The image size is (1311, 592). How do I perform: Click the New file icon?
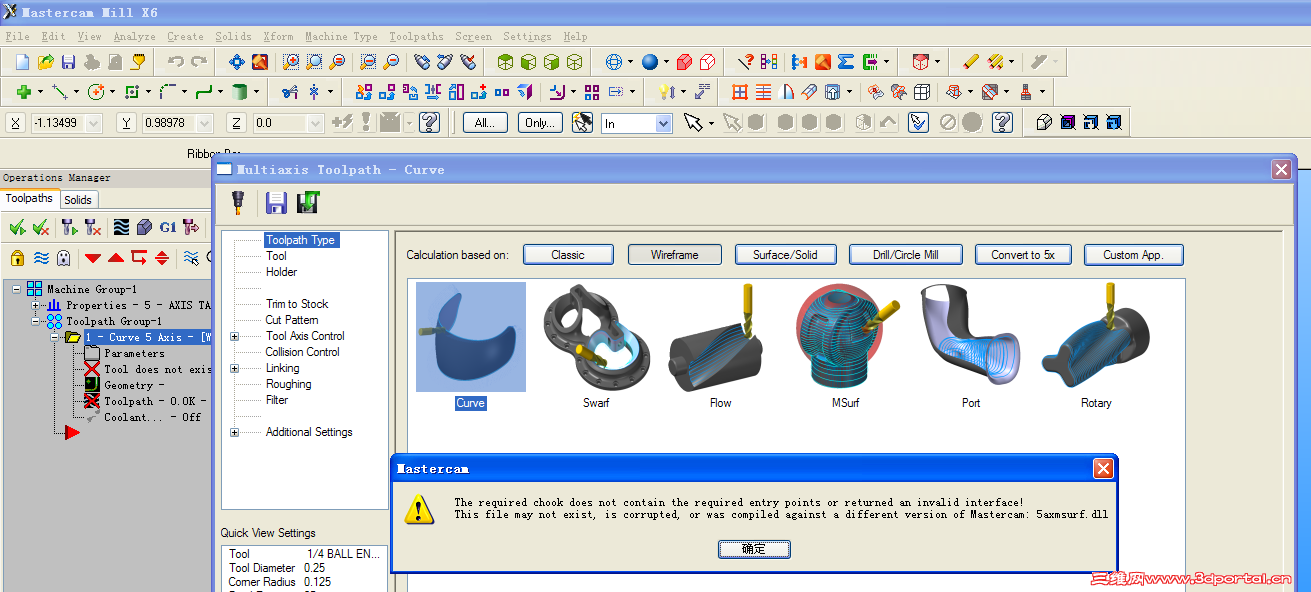pyautogui.click(x=23, y=62)
